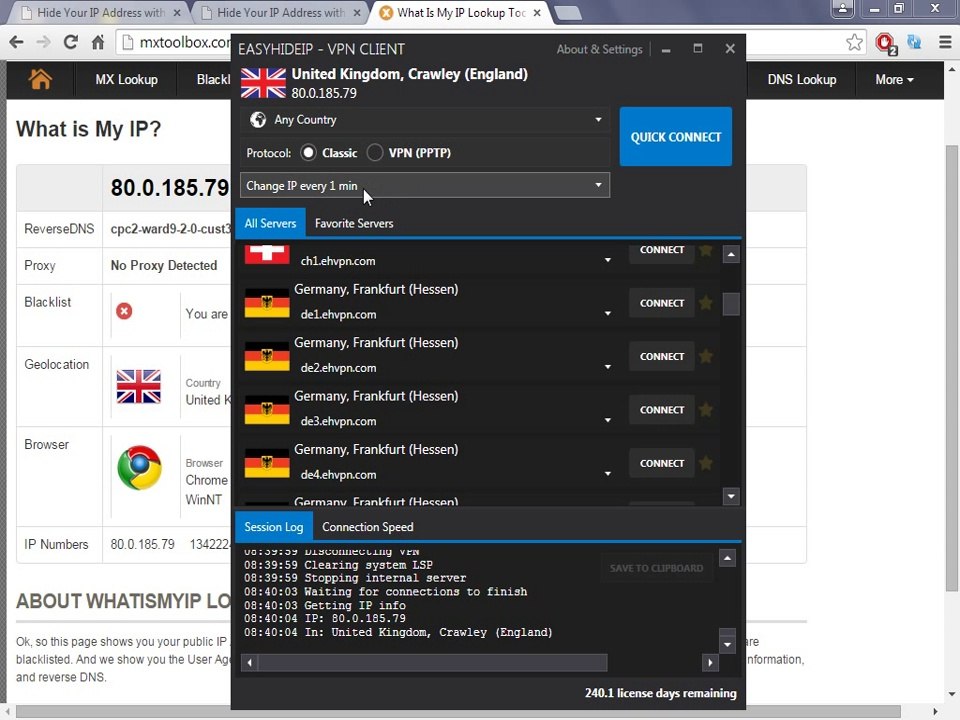Open MX Lookup in the navbar
The height and width of the screenshot is (720, 960).
[x=126, y=80]
